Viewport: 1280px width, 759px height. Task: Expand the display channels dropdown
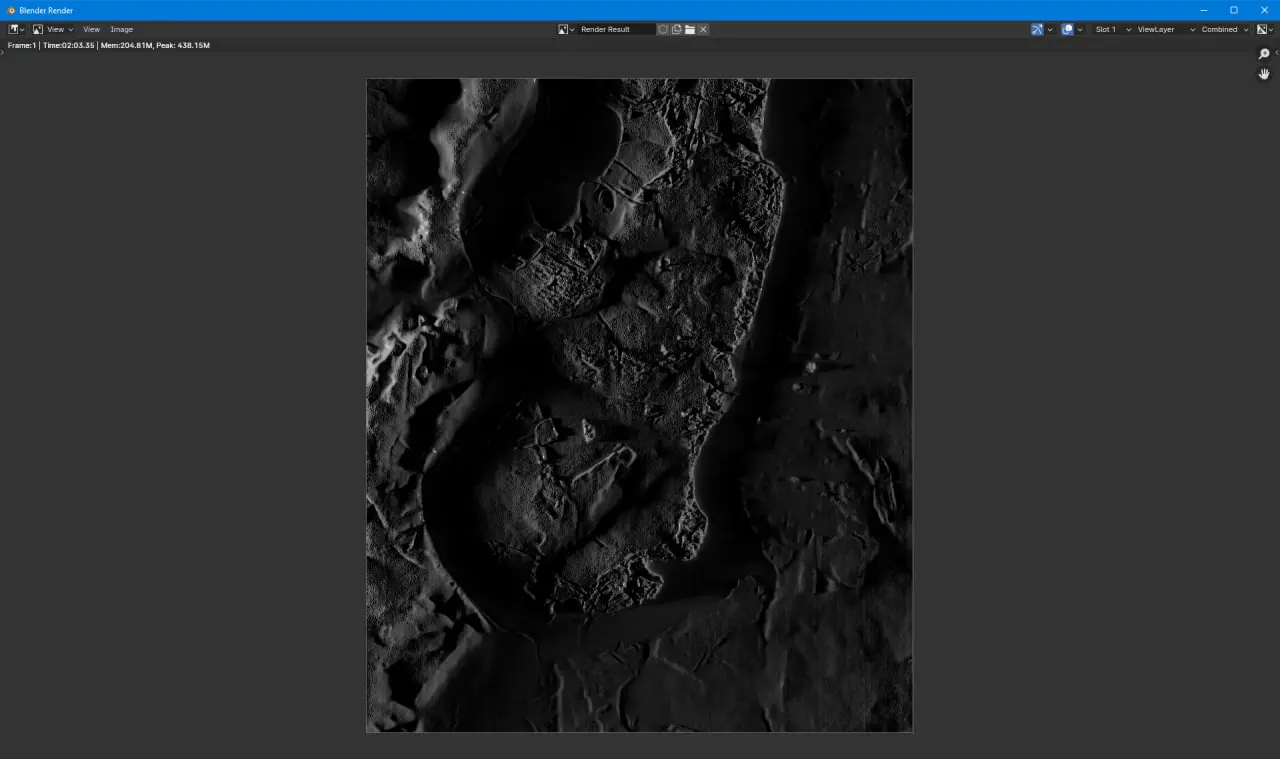1265,29
